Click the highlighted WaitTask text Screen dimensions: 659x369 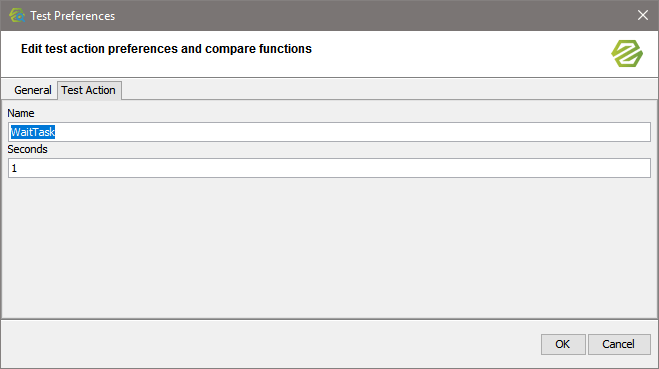33,132
